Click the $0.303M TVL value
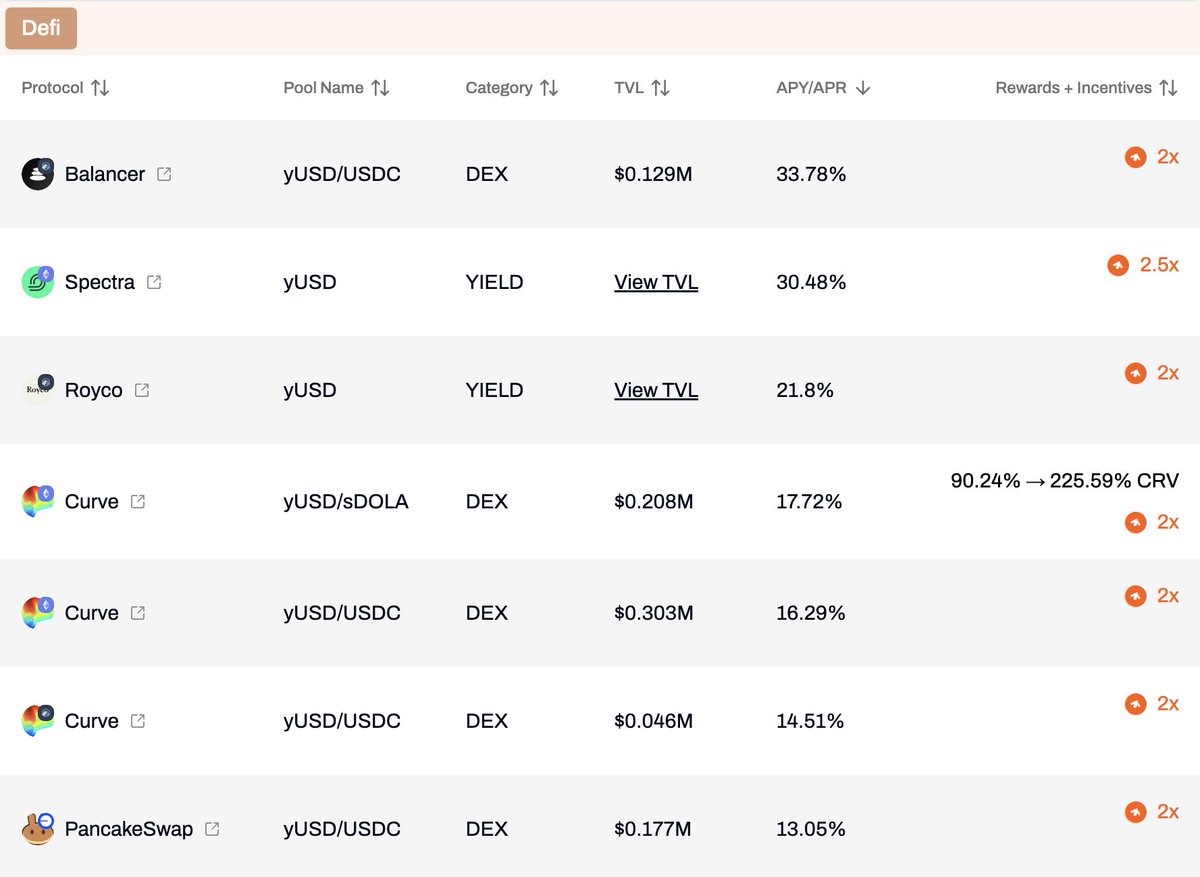1200x877 pixels. (654, 612)
